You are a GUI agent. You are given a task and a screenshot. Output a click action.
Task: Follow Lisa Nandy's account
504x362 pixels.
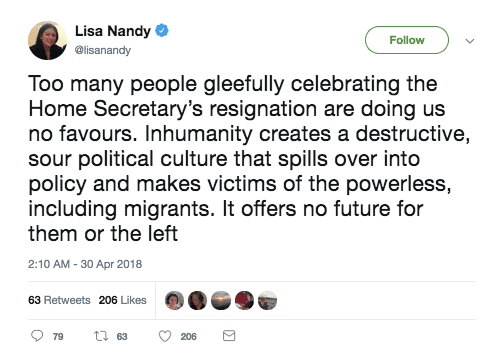407,40
